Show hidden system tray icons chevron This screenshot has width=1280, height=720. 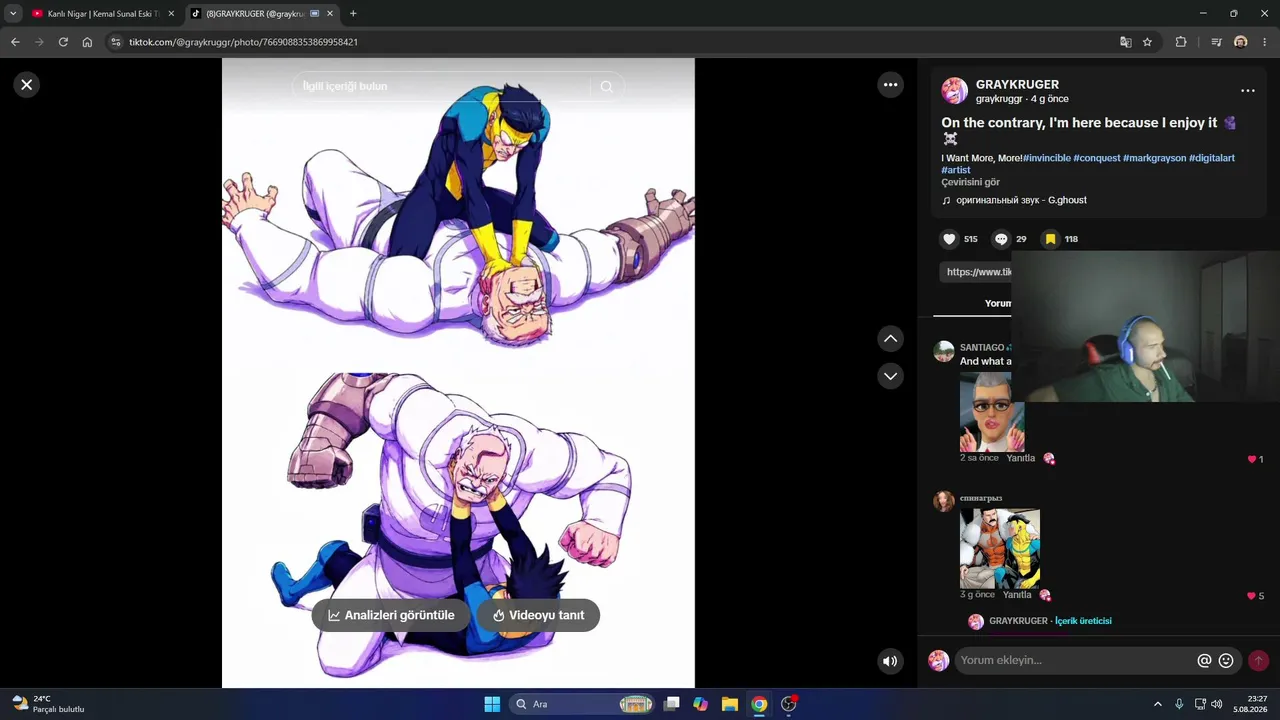[1158, 704]
